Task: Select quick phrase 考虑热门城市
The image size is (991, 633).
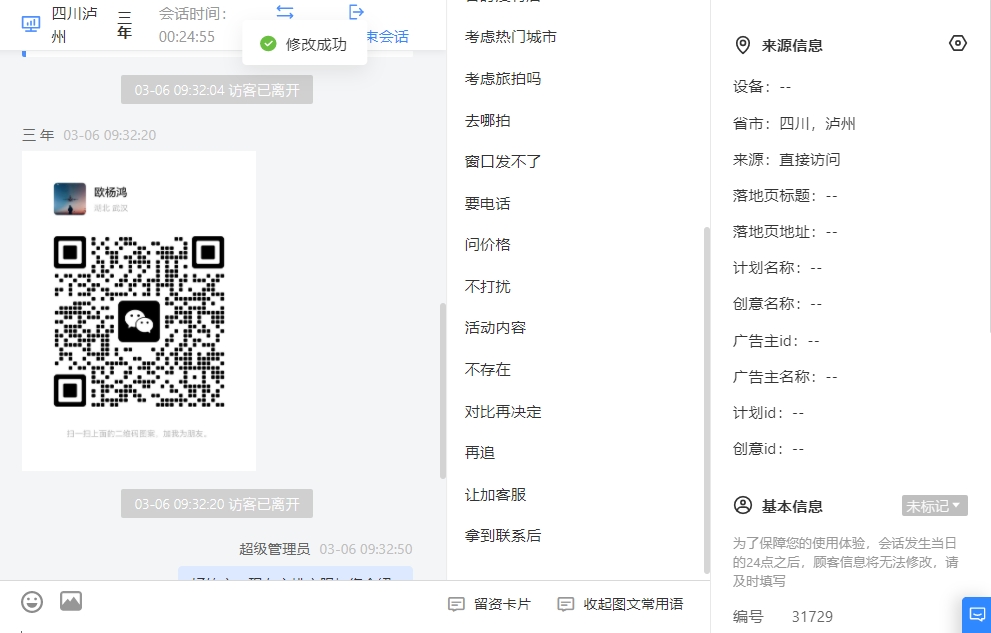Action: 511,37
